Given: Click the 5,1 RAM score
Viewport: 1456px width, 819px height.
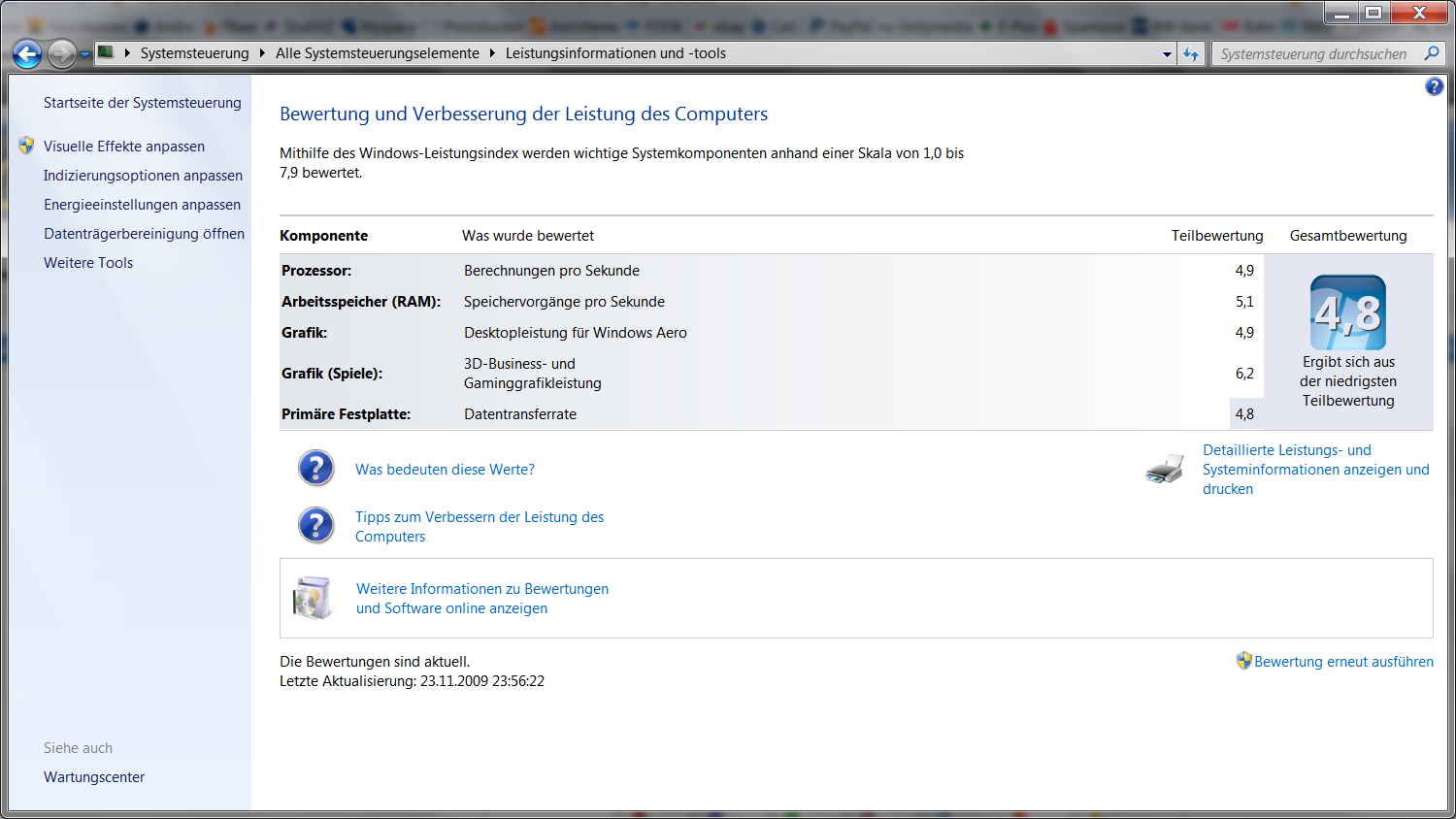Looking at the screenshot, I should (x=1244, y=302).
